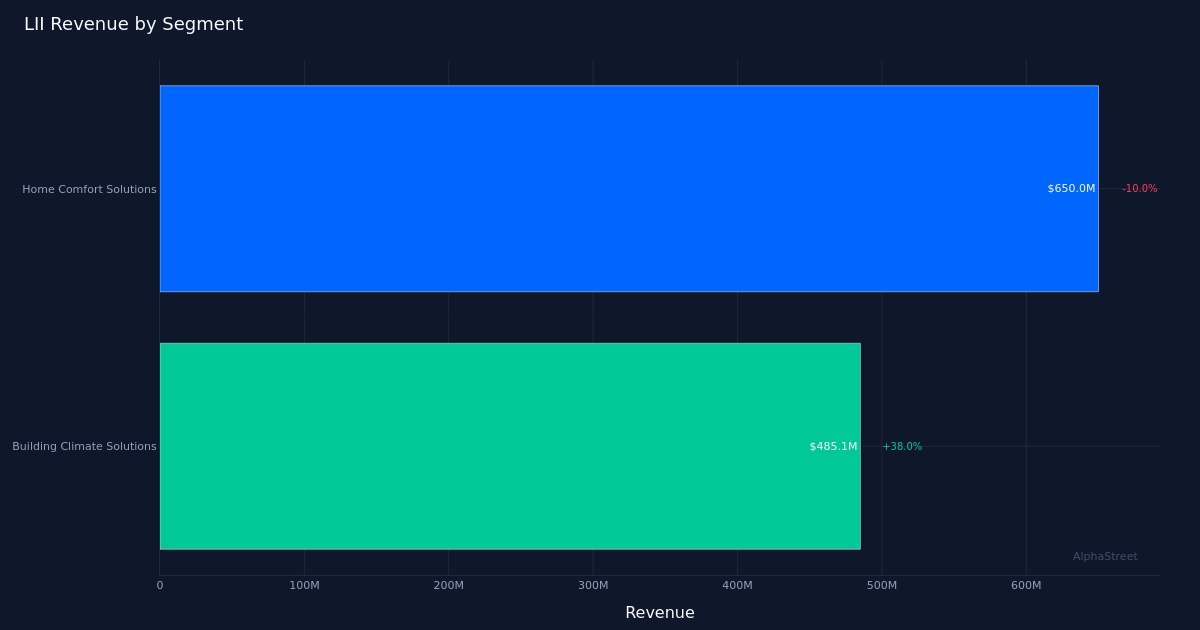Click the red -10.0% change indicator
This screenshot has width=1200, height=630.
click(x=1139, y=188)
